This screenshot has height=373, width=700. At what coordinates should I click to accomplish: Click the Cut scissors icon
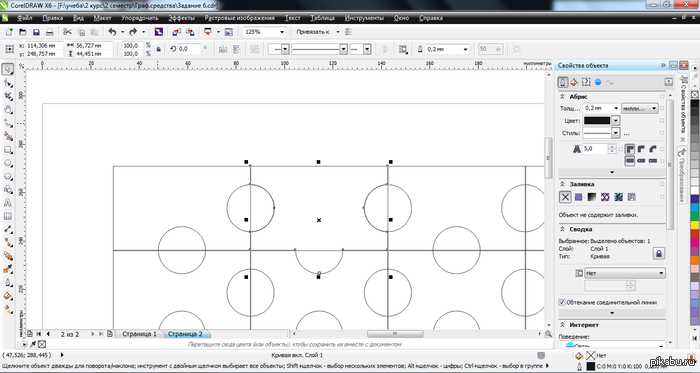[x=67, y=32]
